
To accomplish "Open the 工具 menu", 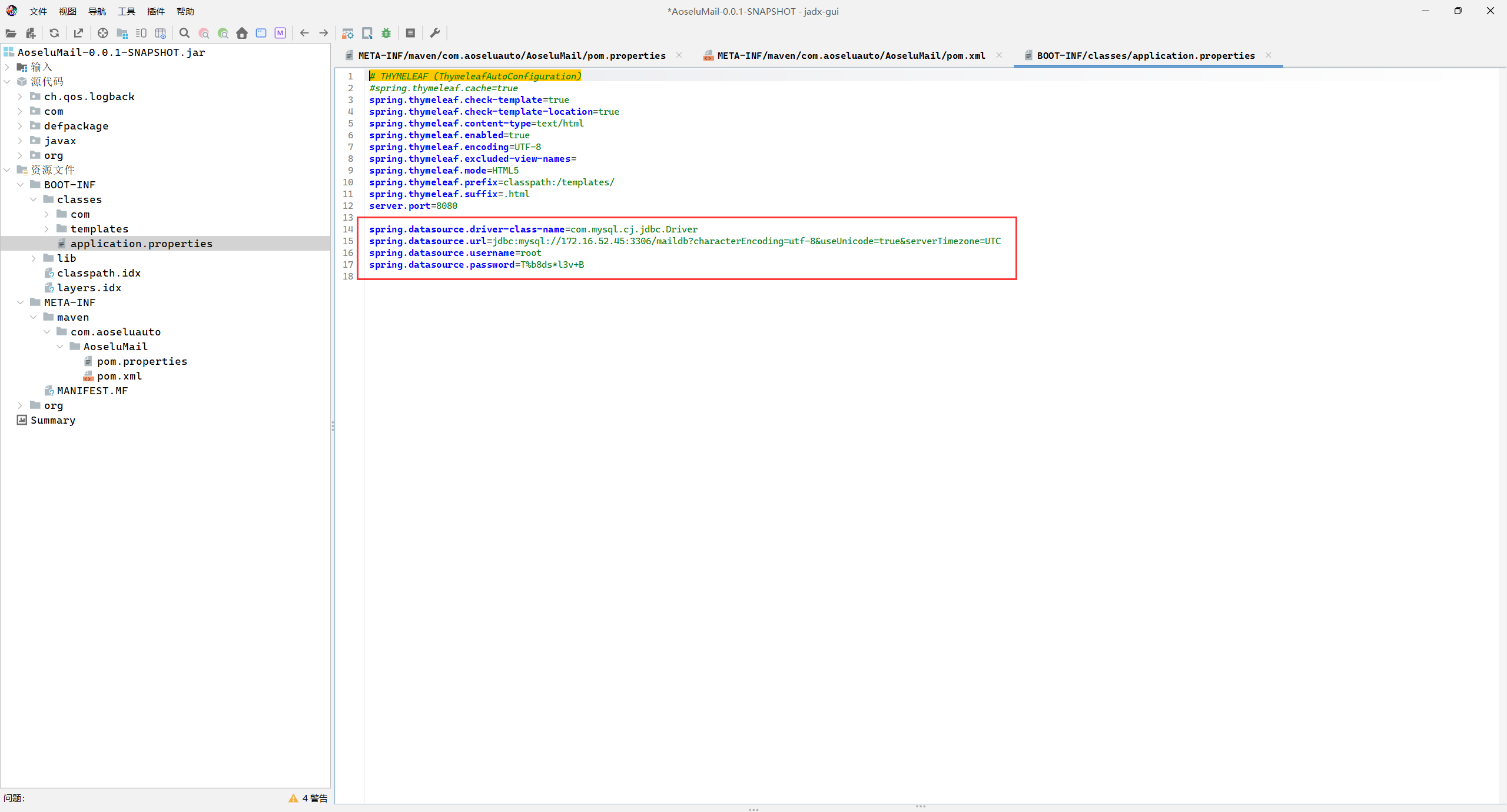I will pos(126,11).
